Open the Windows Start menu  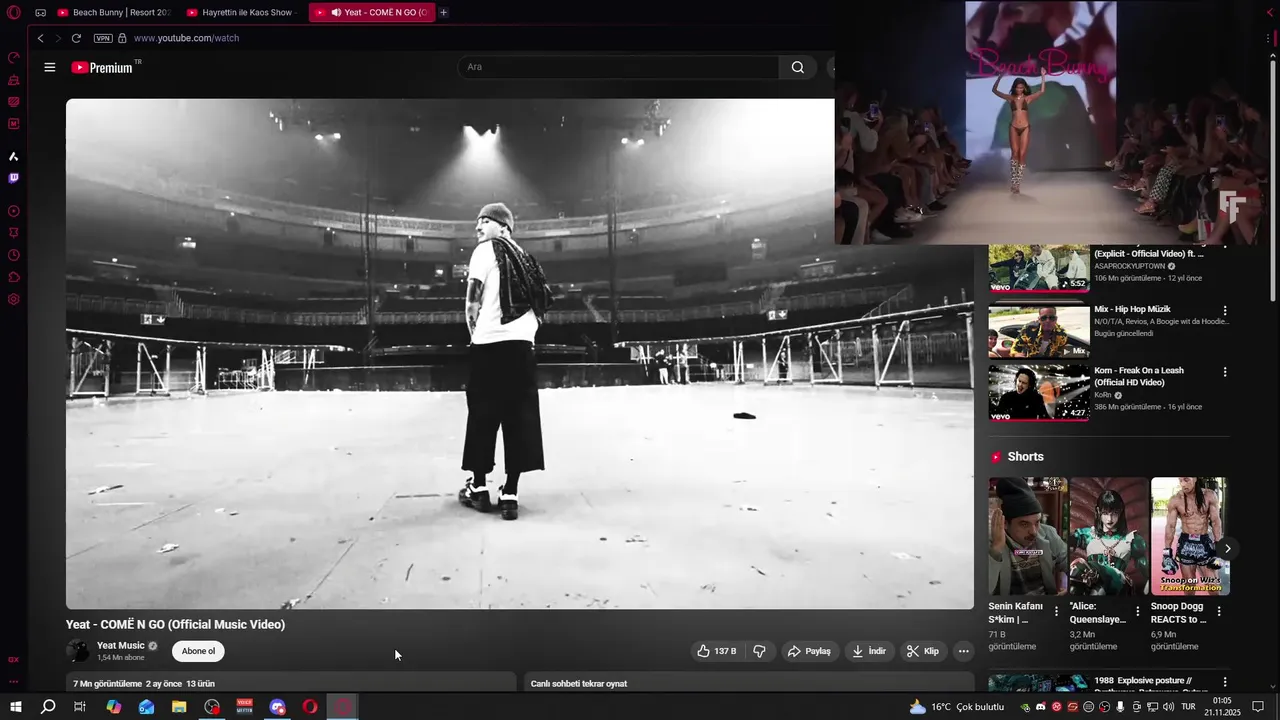pos(15,707)
